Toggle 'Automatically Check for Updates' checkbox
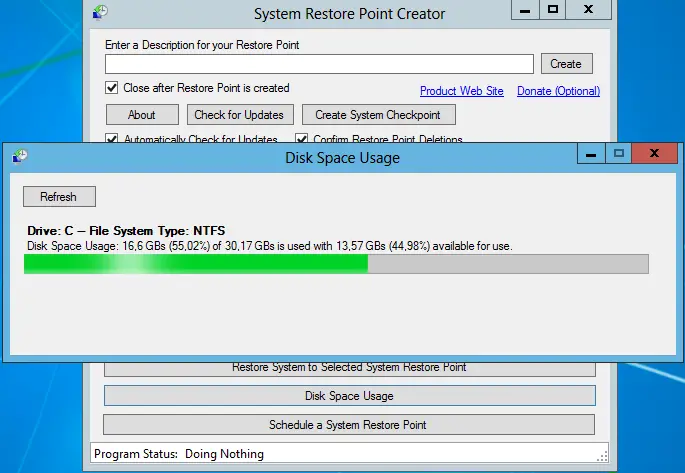This screenshot has height=473, width=685. [112, 139]
